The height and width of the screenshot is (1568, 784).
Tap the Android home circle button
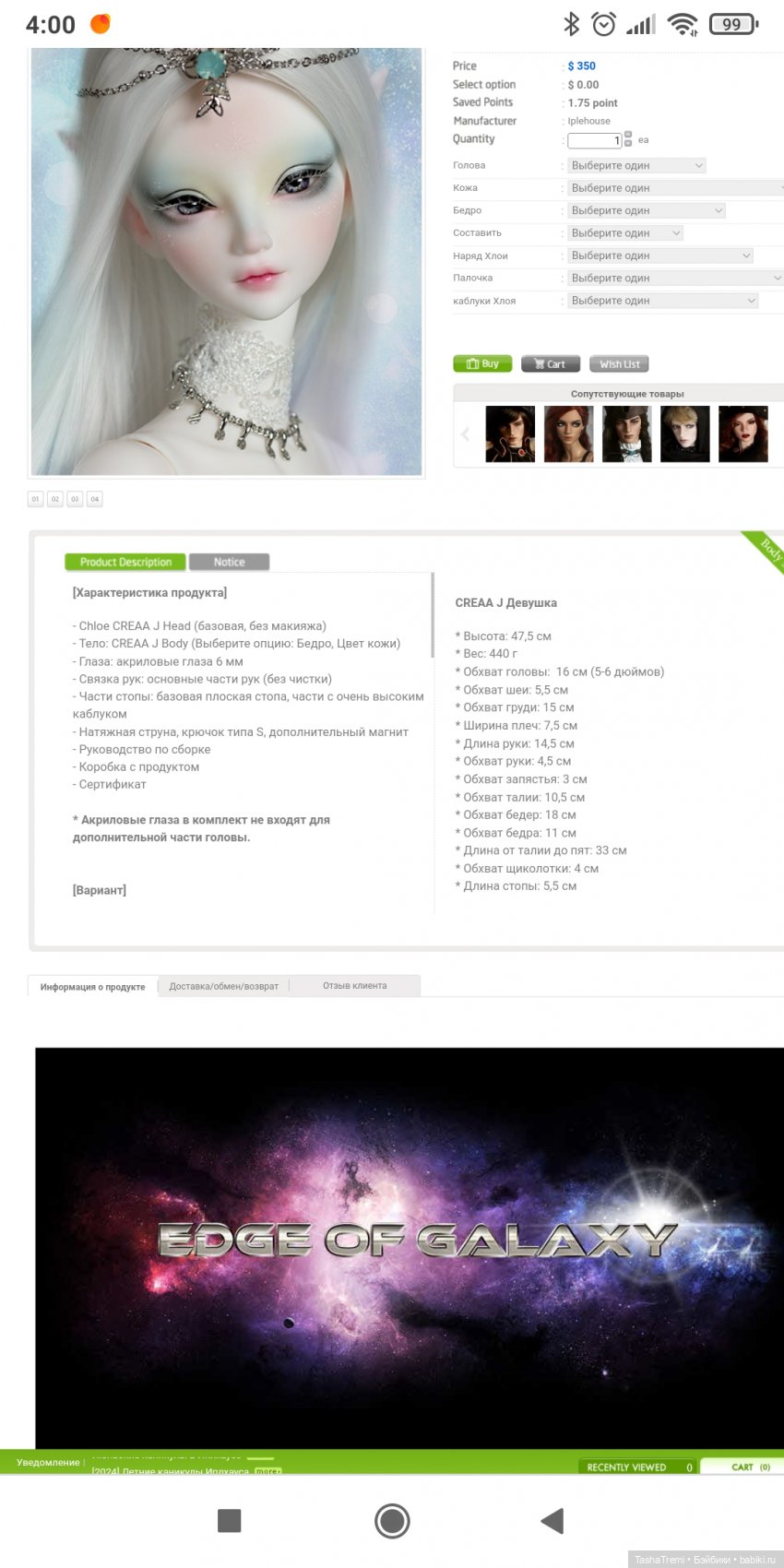[392, 1521]
